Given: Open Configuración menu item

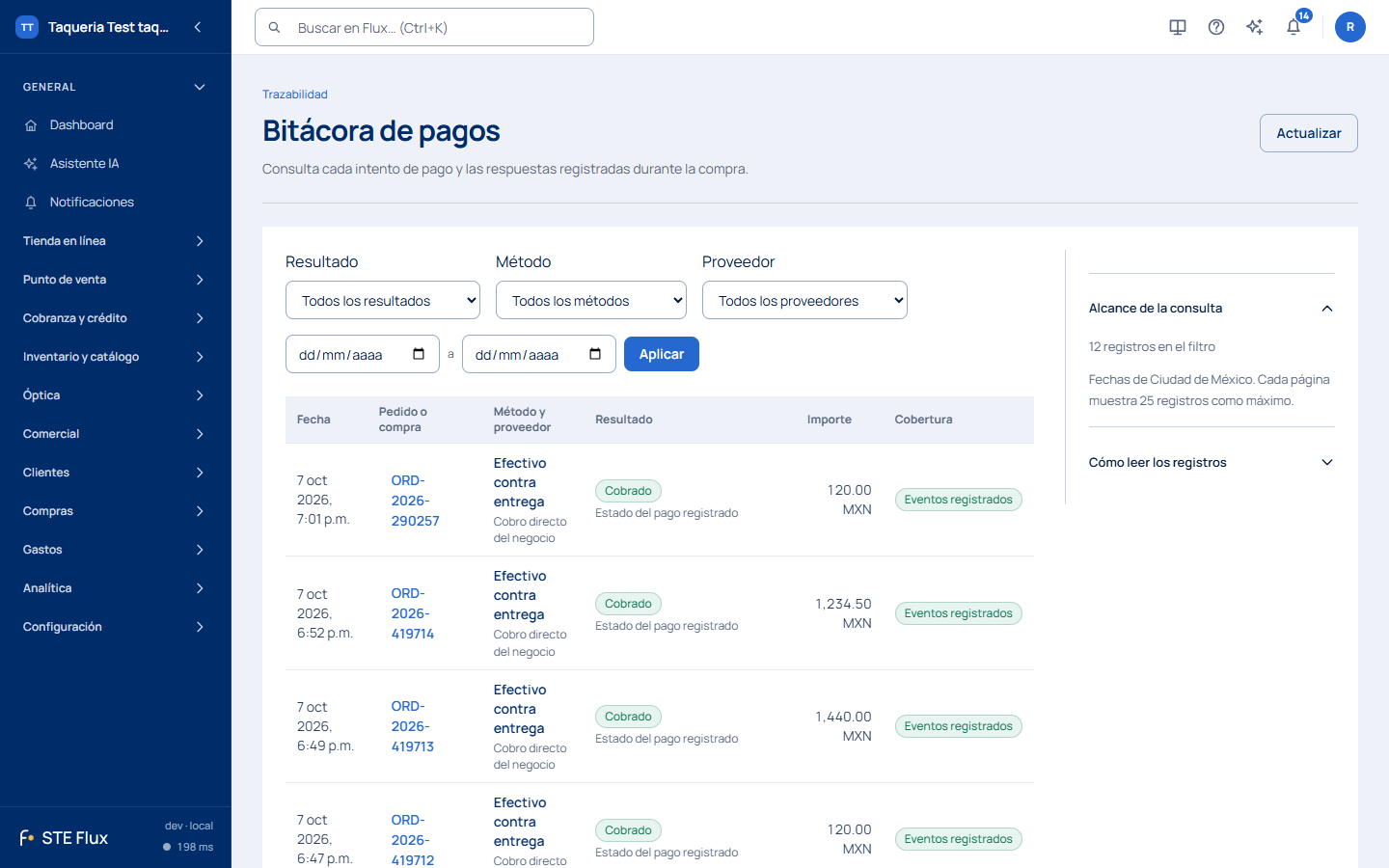Looking at the screenshot, I should pyautogui.click(x=116, y=627).
